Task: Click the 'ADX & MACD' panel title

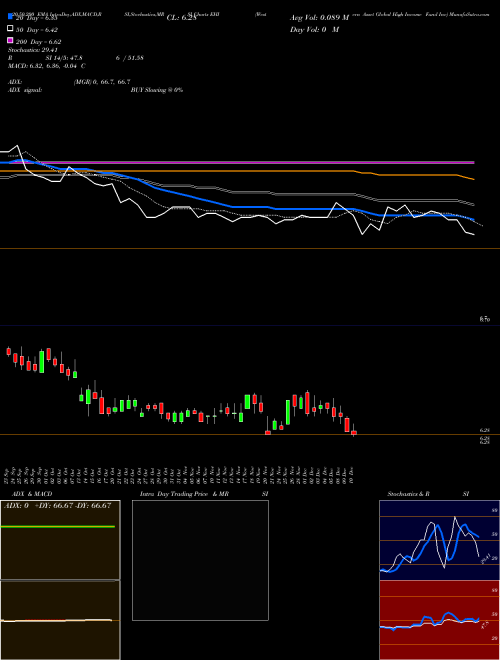Action: (32, 494)
